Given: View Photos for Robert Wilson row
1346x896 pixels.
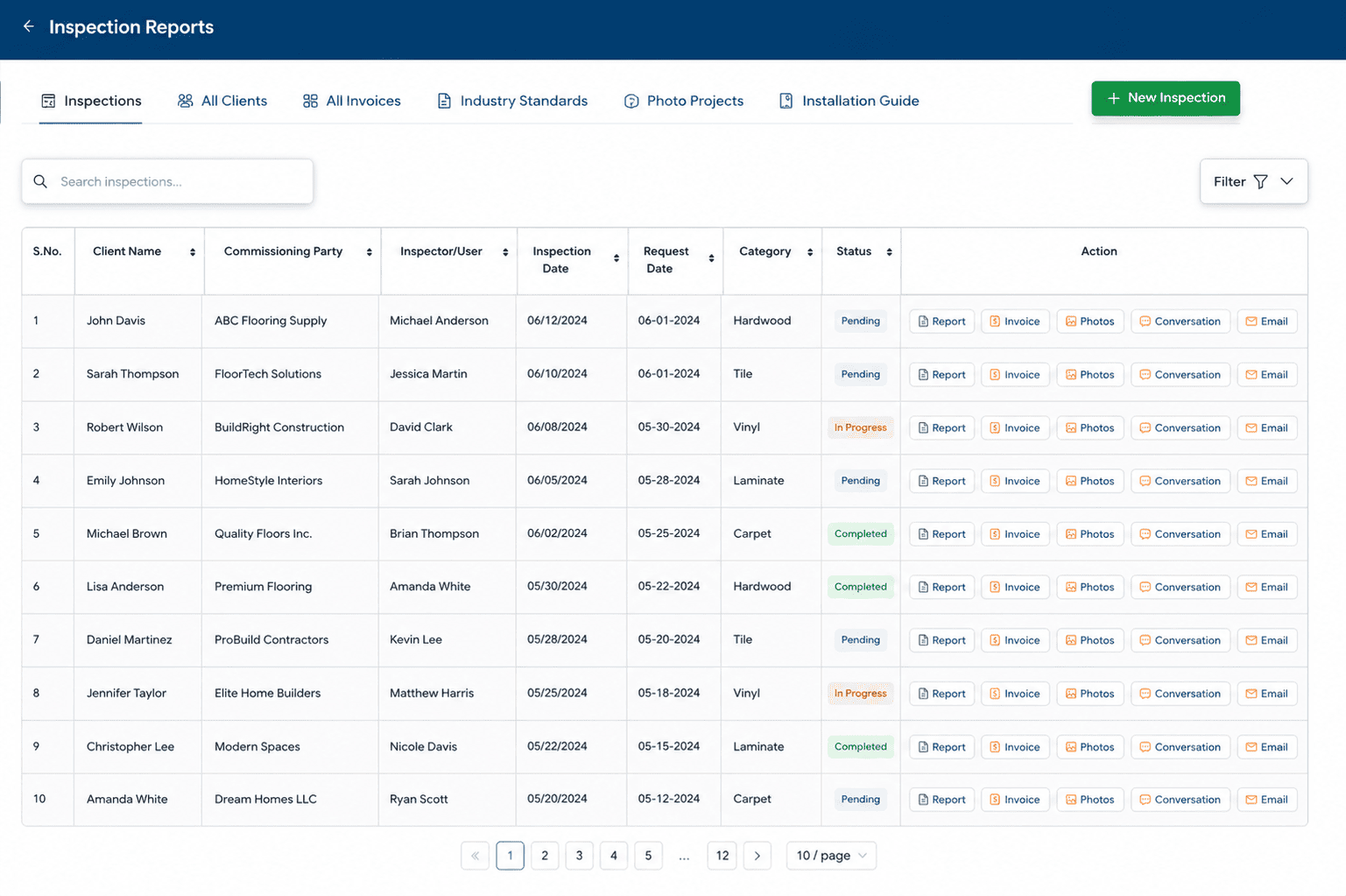Looking at the screenshot, I should [x=1090, y=428].
